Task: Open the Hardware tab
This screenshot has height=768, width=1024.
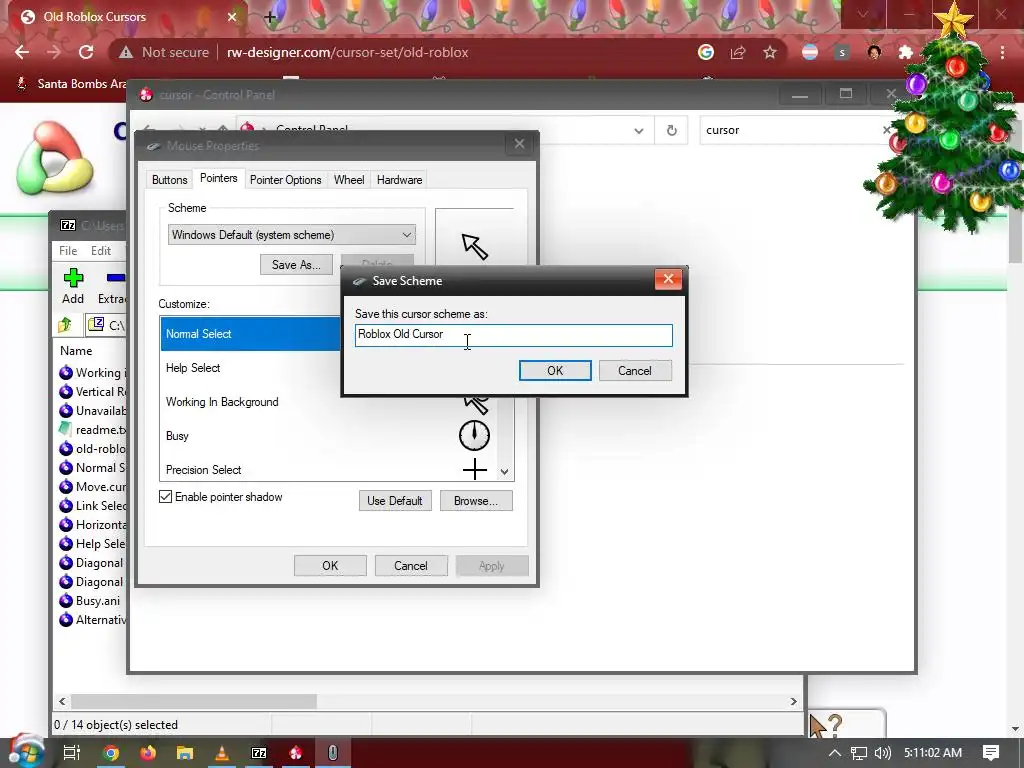Action: [399, 180]
